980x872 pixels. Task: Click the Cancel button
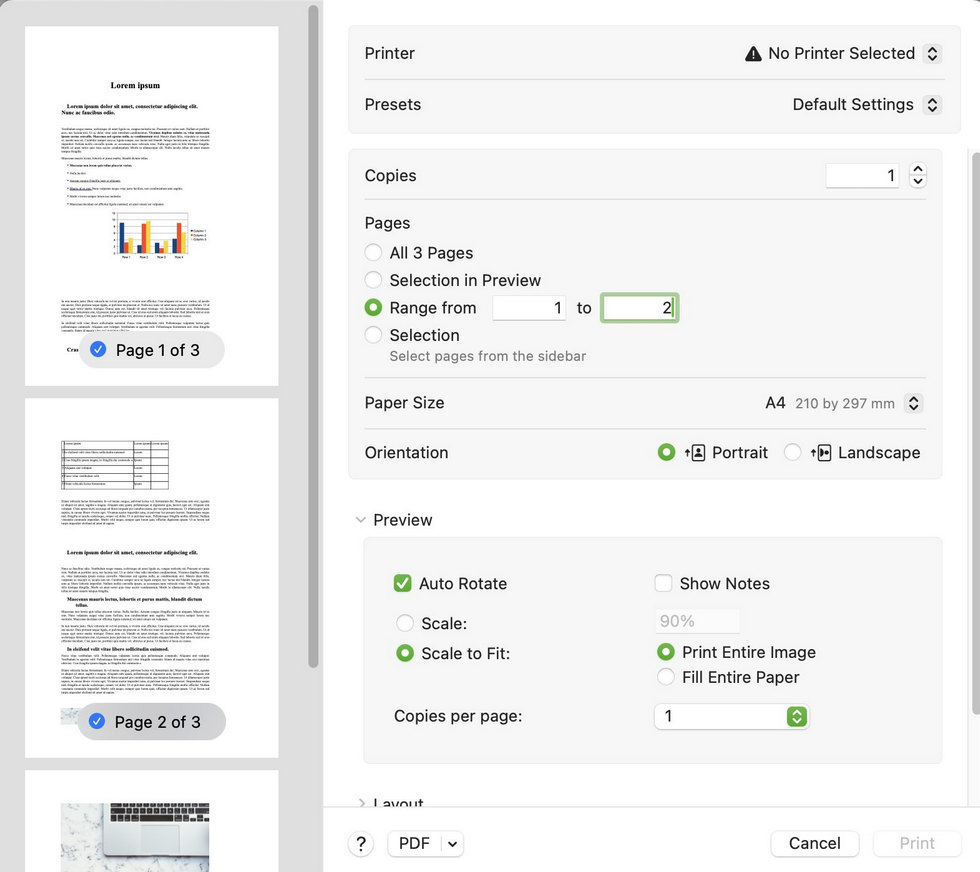click(814, 843)
